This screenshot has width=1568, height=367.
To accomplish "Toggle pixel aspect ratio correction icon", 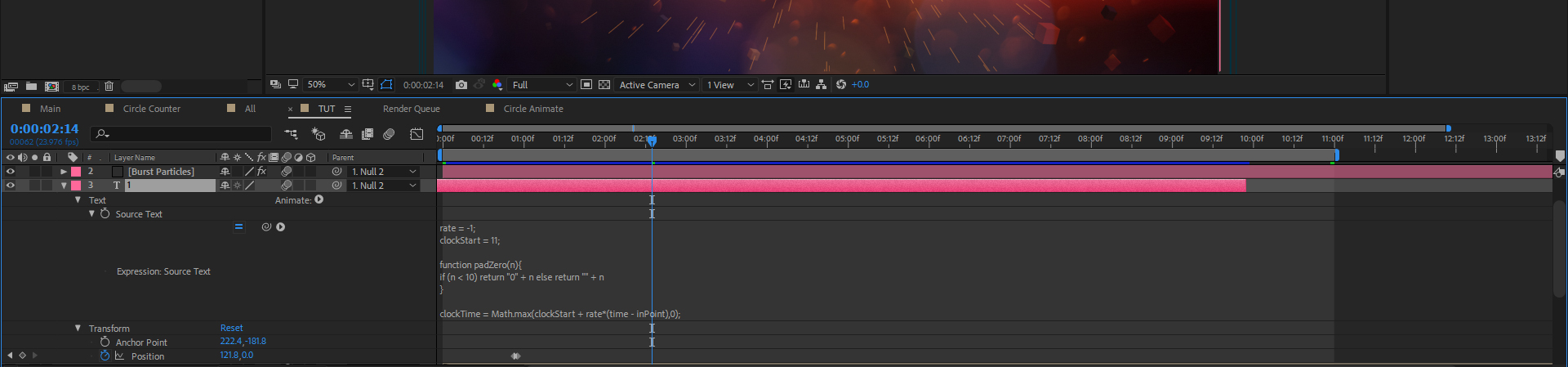I will click(x=767, y=84).
